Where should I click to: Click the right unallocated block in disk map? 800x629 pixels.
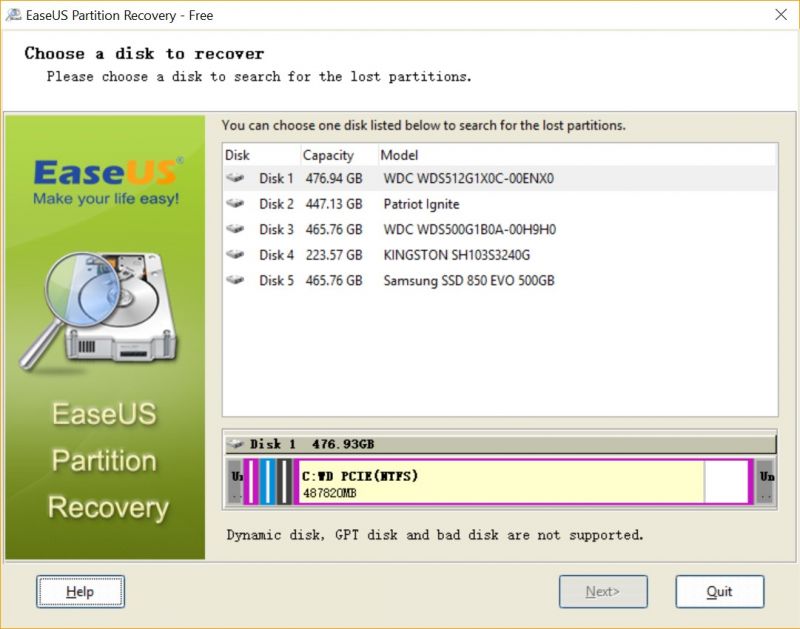click(766, 482)
